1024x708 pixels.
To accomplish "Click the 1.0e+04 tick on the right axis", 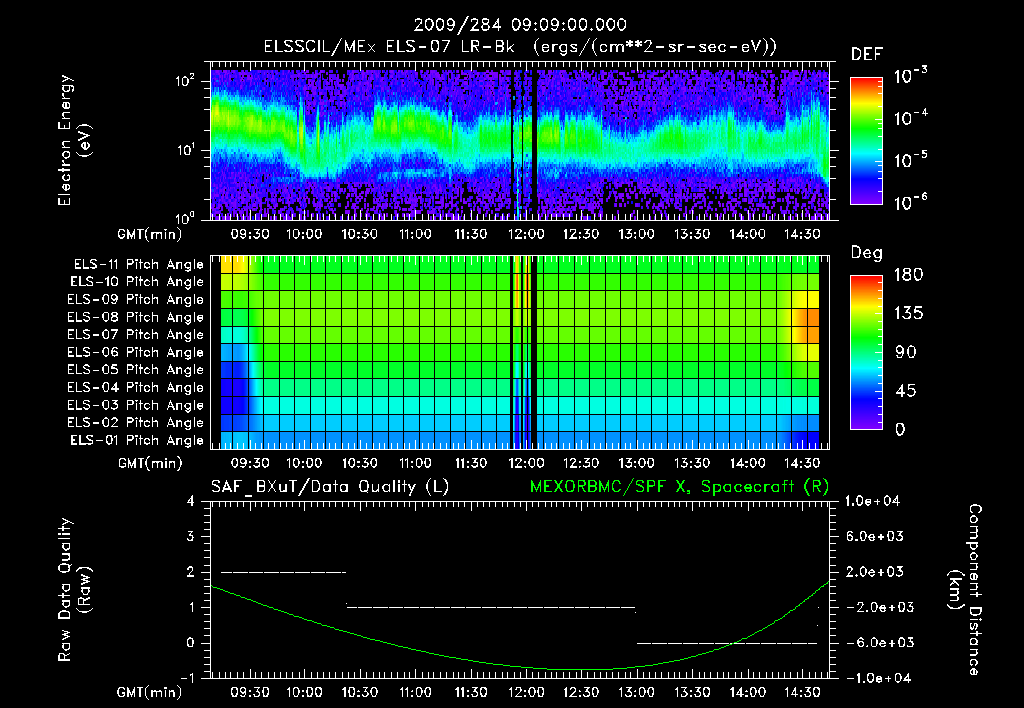I will tap(872, 501).
